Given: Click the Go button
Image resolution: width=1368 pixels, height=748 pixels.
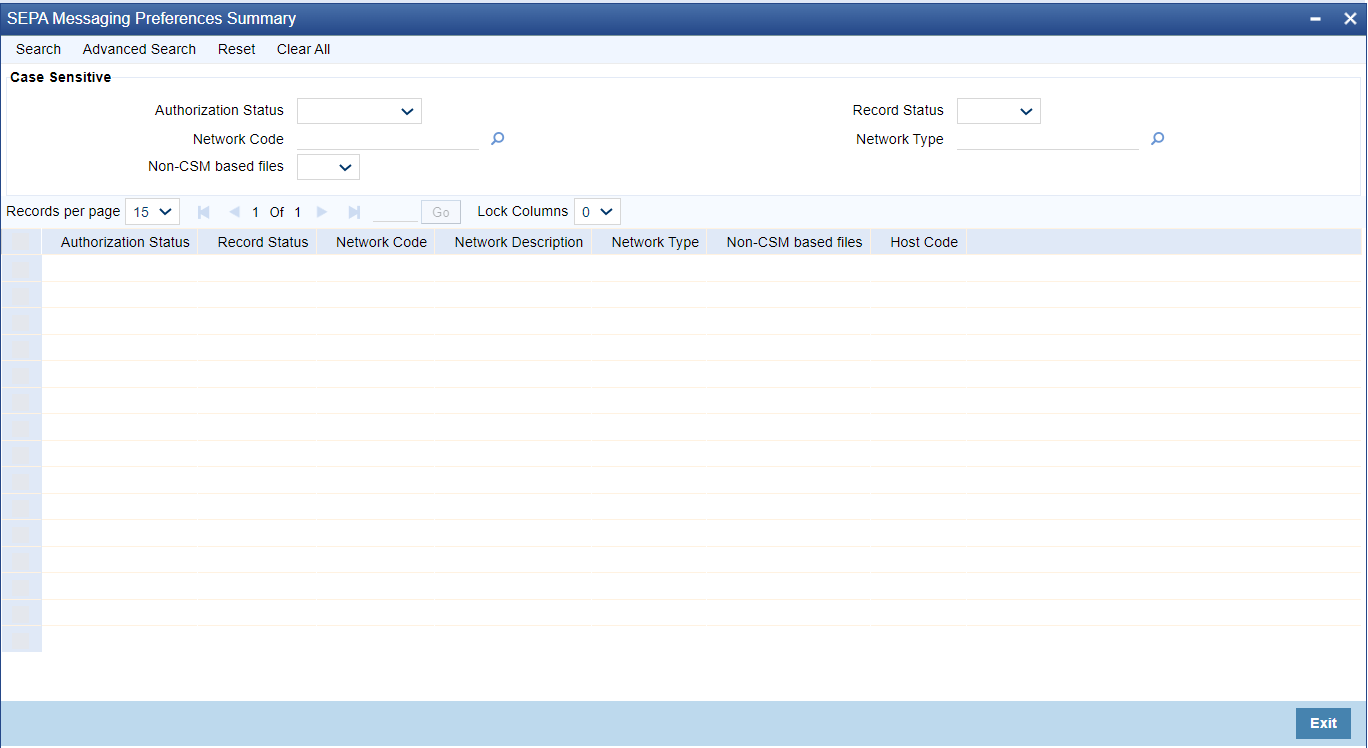Looking at the screenshot, I should tap(441, 212).
